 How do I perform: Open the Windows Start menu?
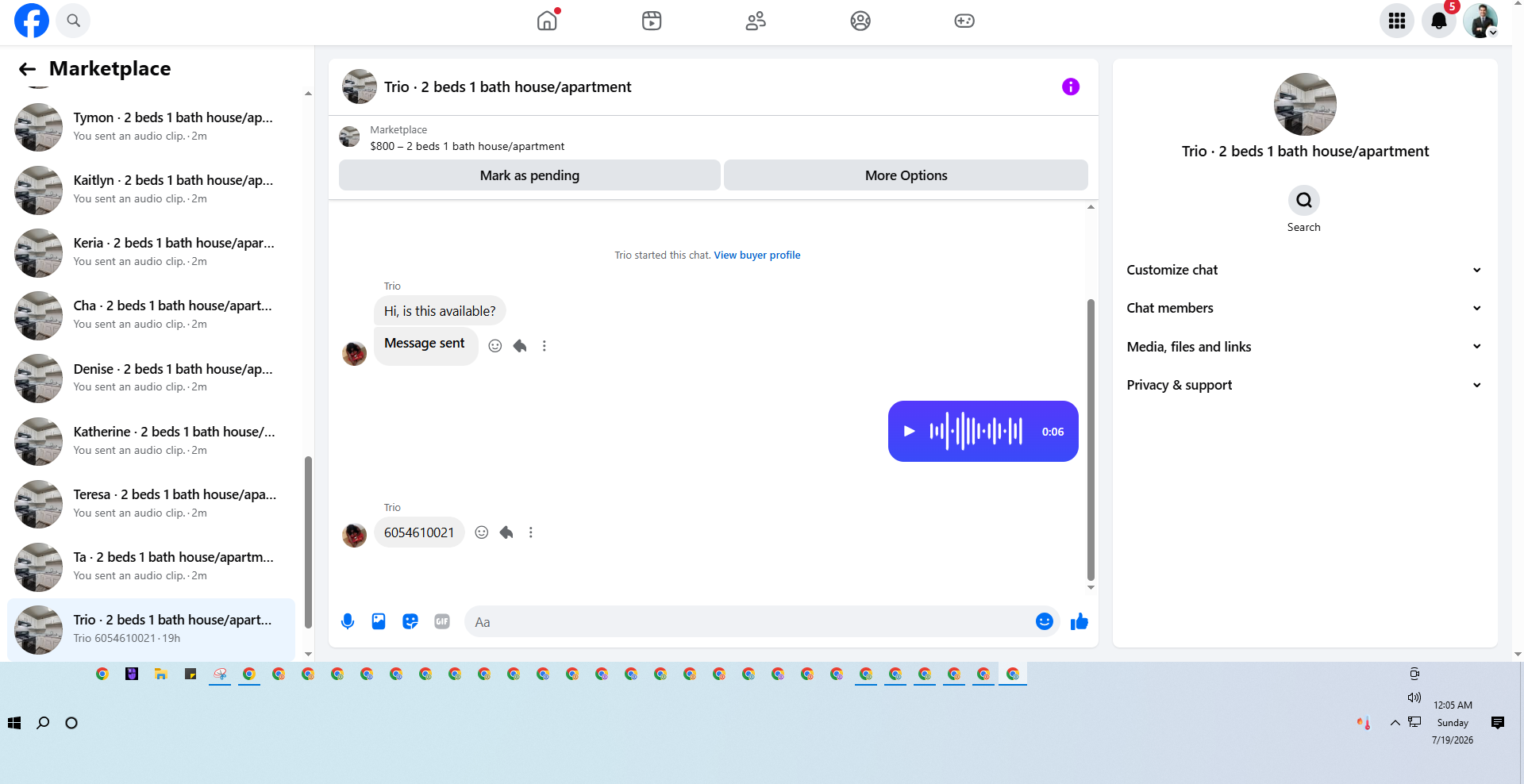[14, 723]
